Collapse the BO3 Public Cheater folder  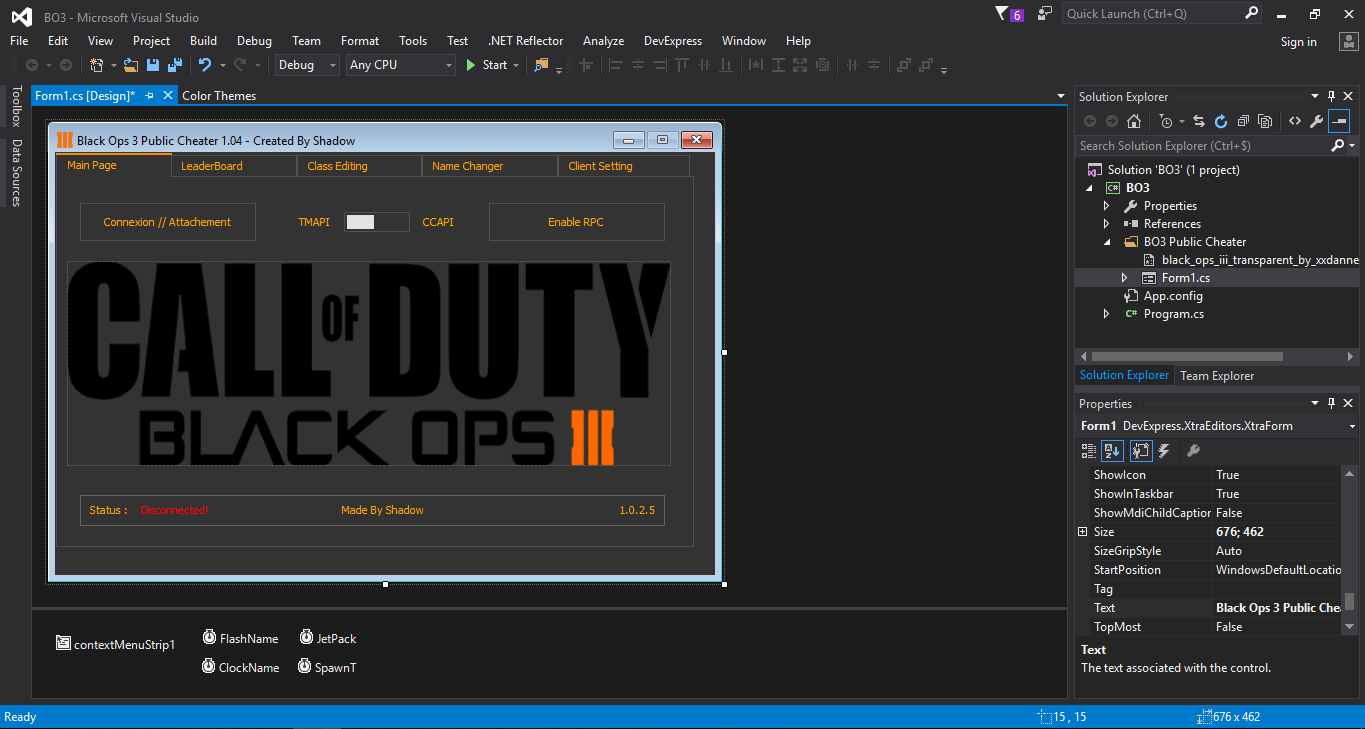[1106, 242]
